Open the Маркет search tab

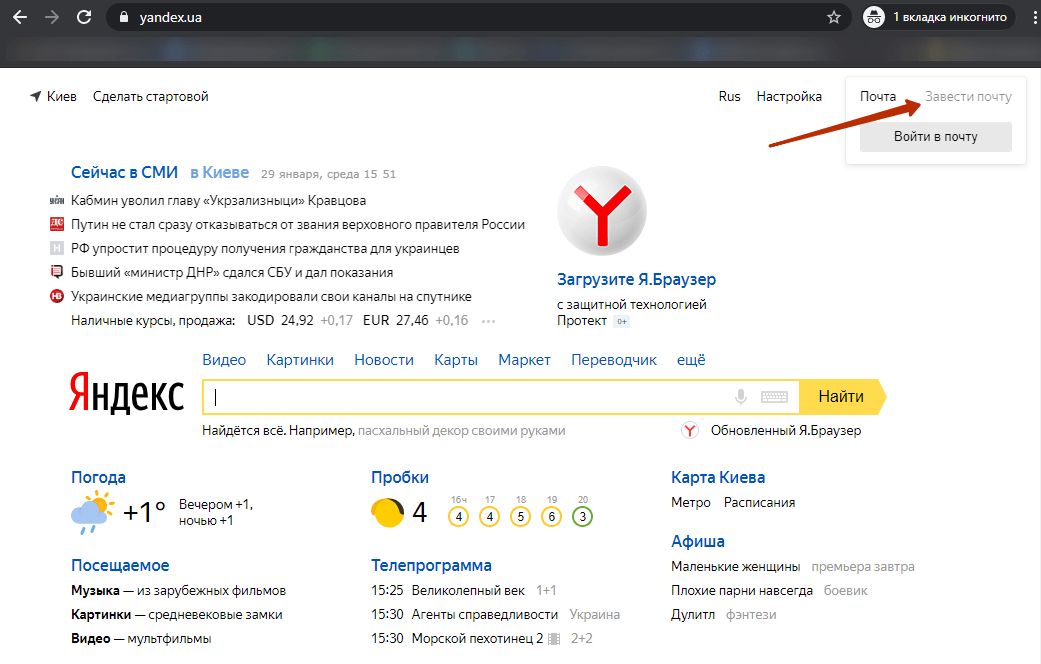click(x=524, y=360)
